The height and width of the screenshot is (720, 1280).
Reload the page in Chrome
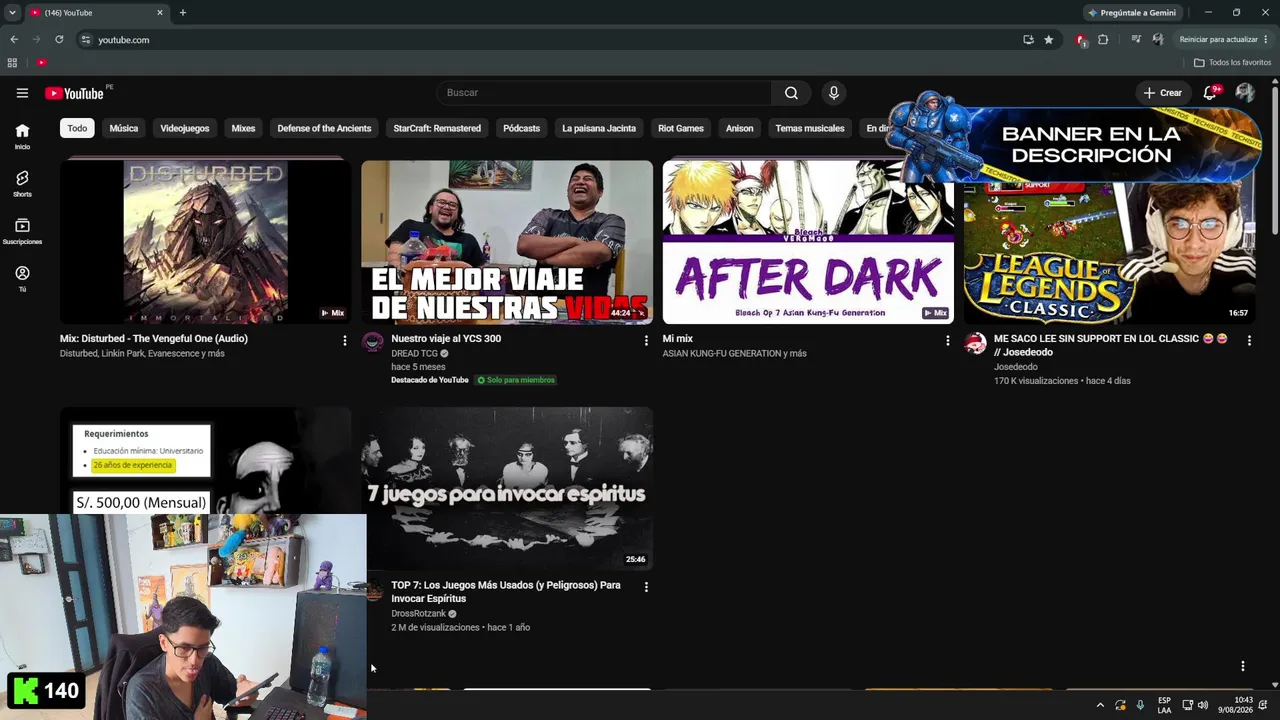pyautogui.click(x=59, y=40)
